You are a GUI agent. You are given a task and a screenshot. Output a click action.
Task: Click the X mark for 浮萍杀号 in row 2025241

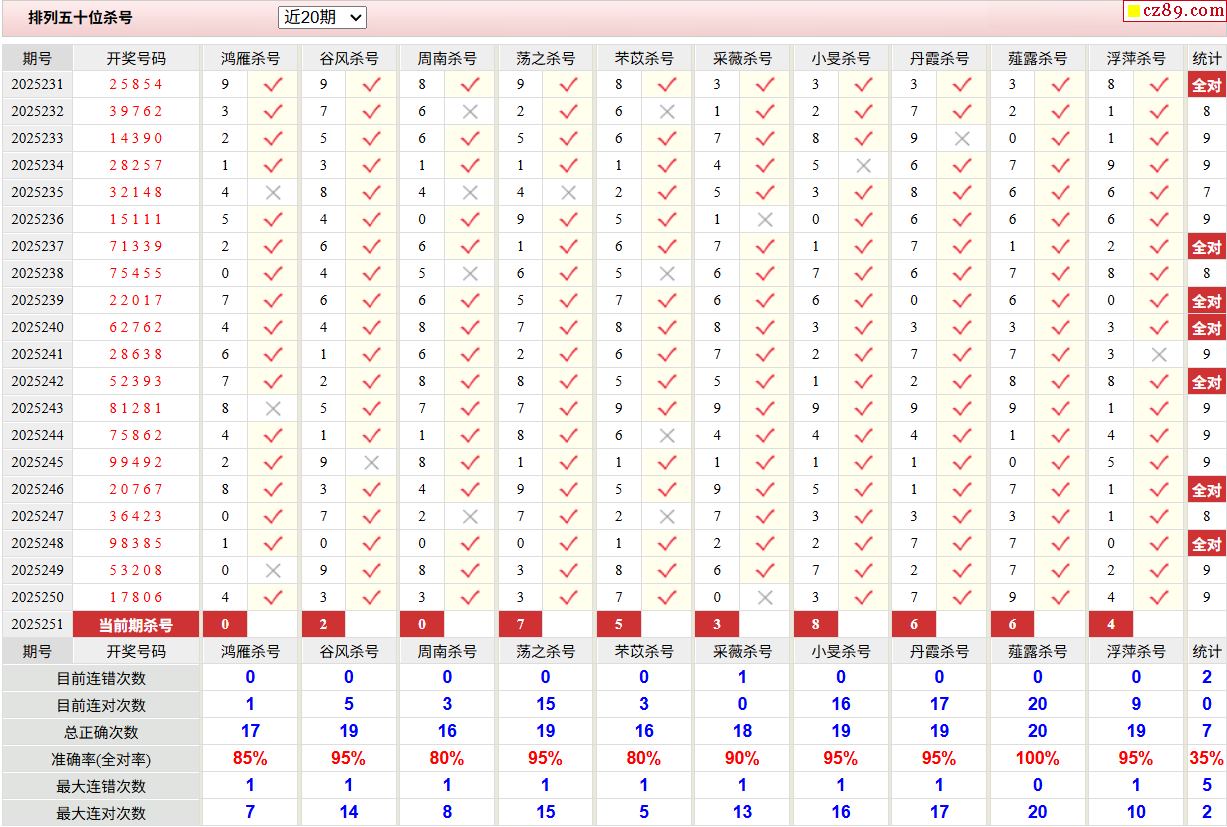pyautogui.click(x=1159, y=354)
